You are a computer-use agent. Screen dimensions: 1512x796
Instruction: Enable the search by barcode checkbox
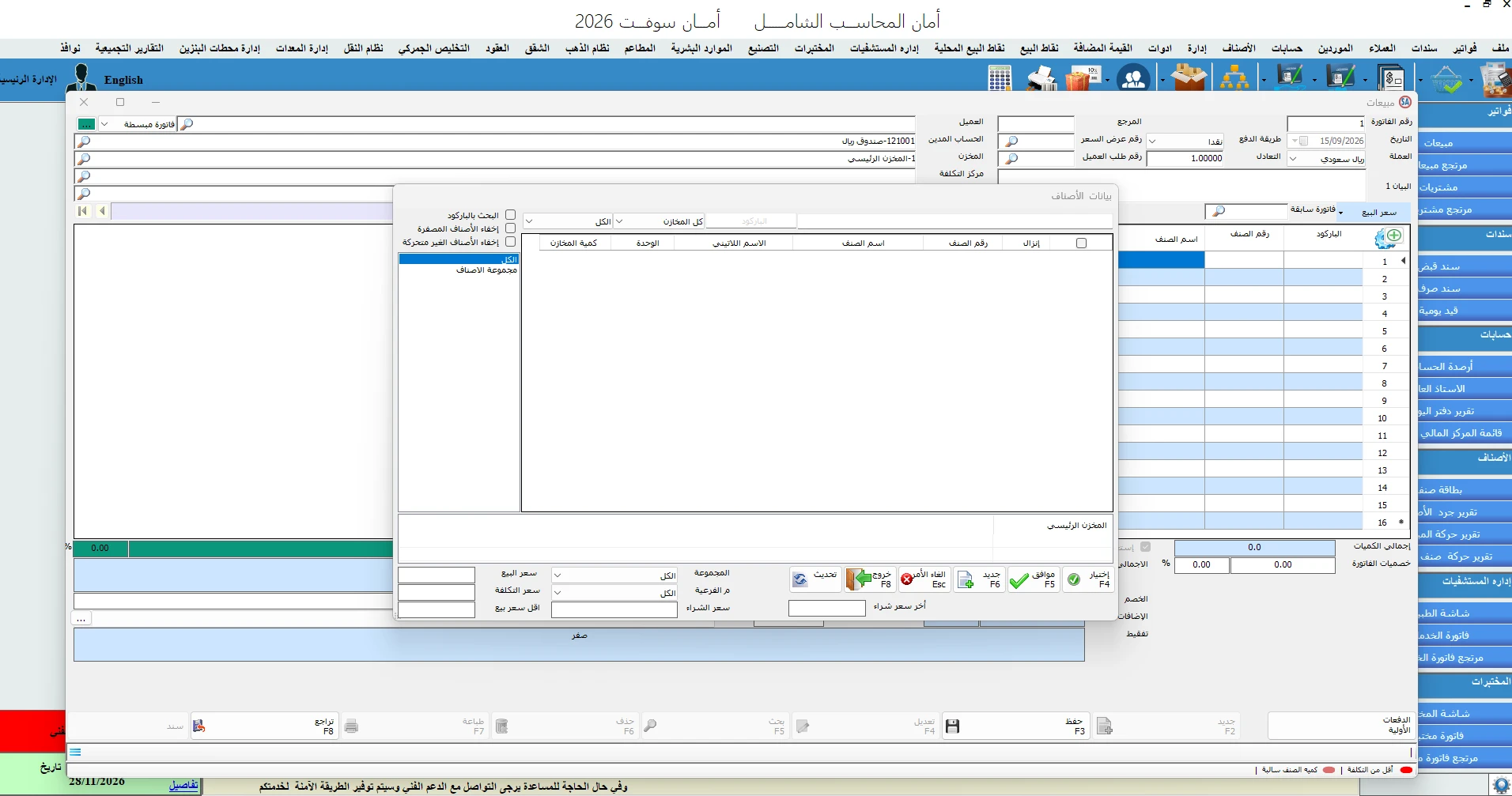510,215
